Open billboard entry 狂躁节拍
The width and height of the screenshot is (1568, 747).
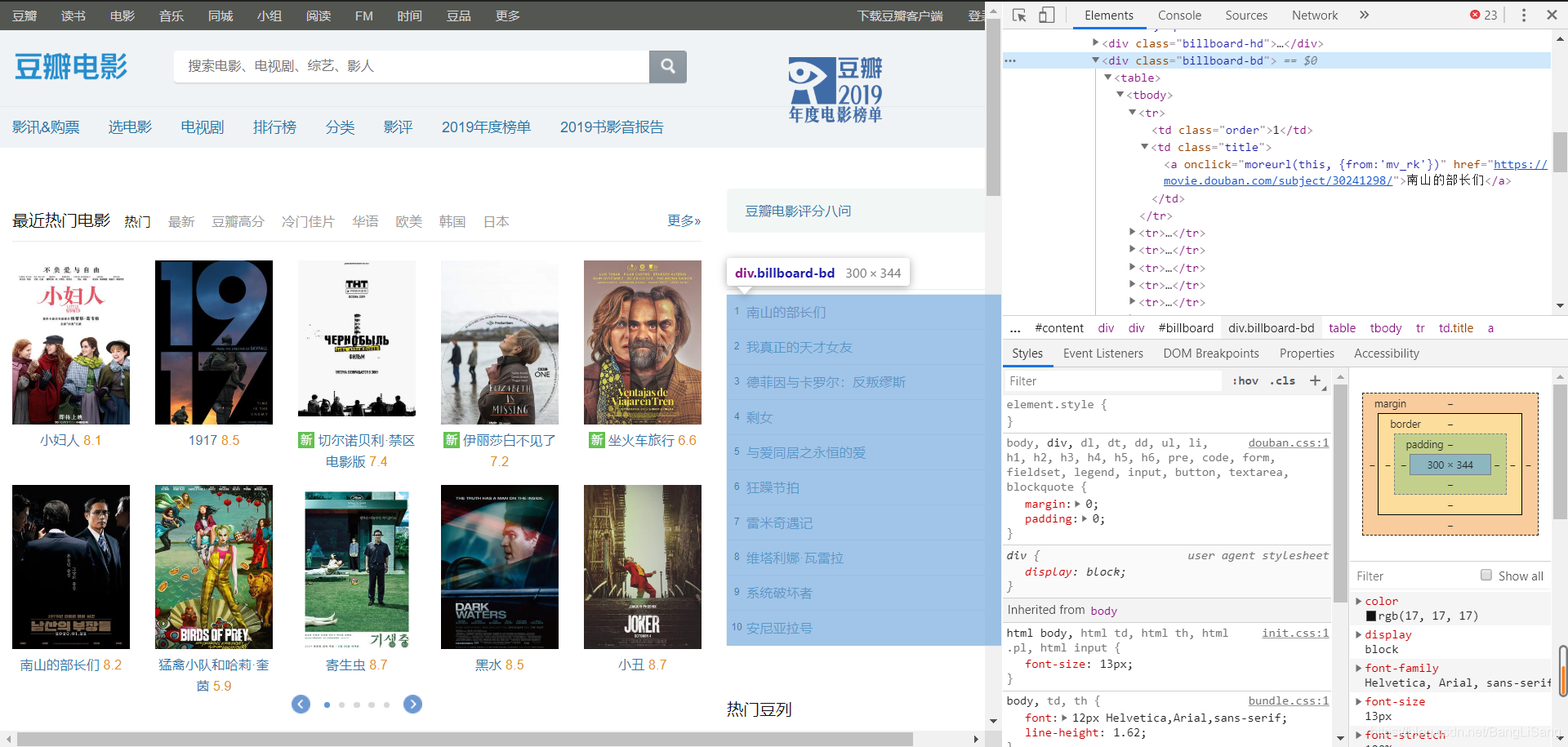(773, 487)
